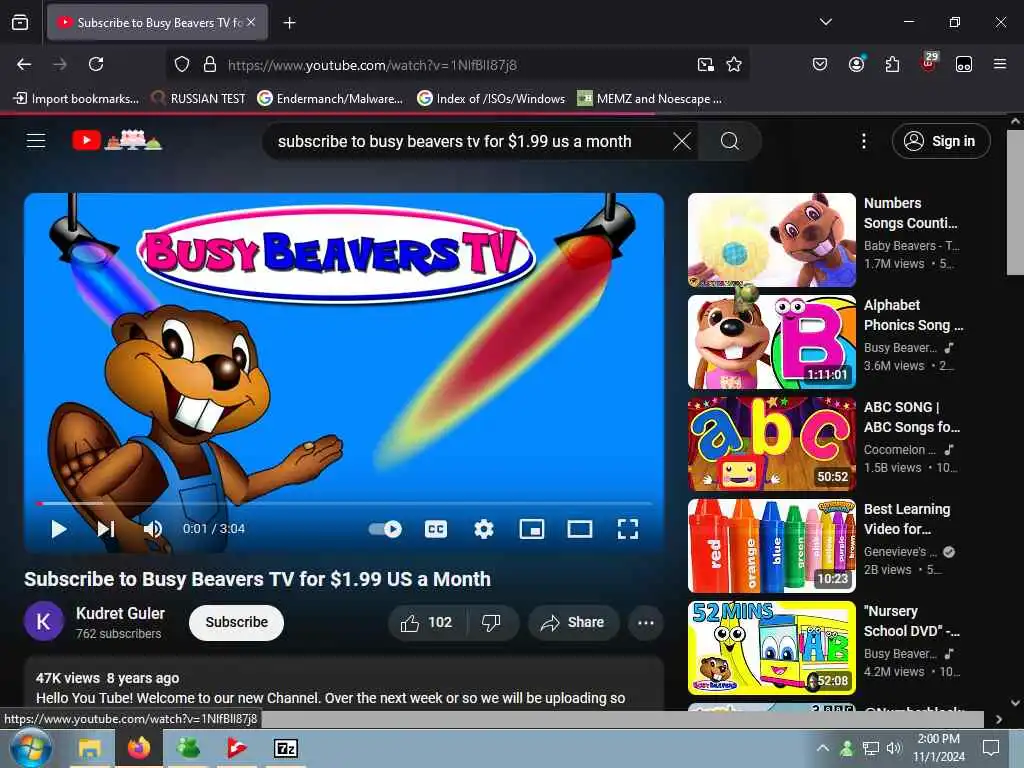1024x768 pixels.
Task: View site security padlock info
Action: pos(210,65)
